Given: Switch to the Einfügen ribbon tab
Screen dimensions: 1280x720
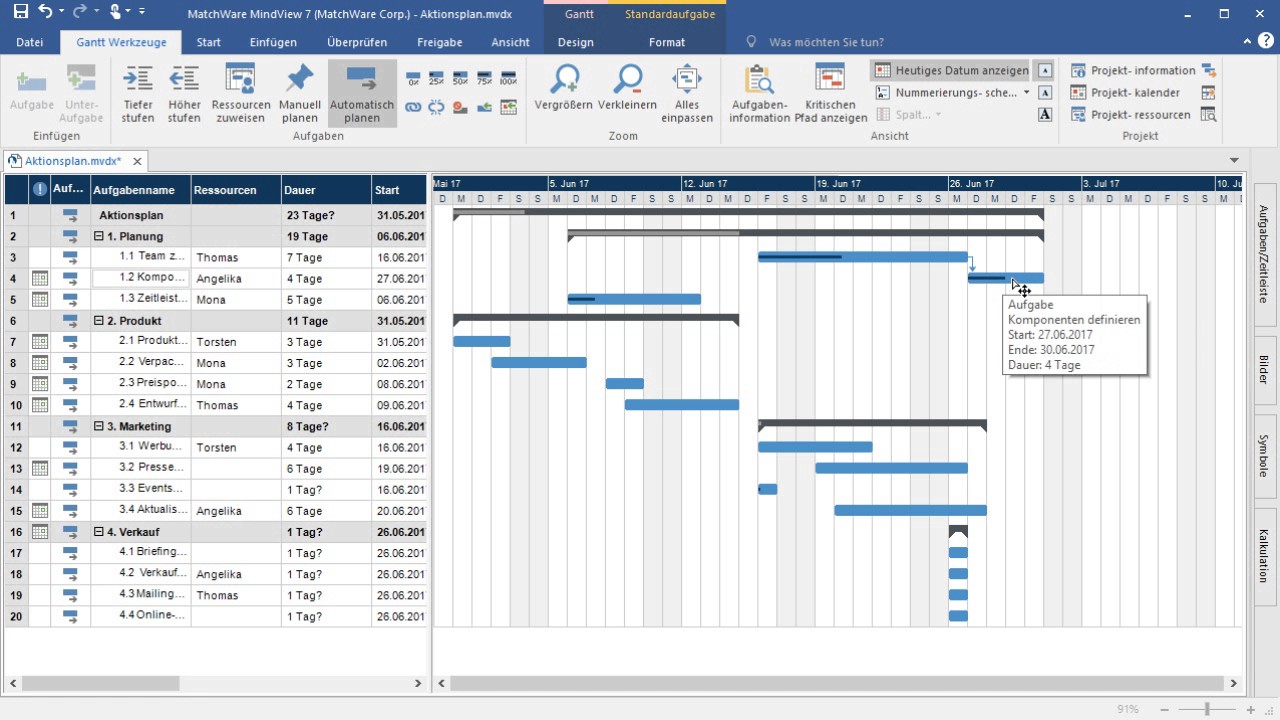Looking at the screenshot, I should [x=273, y=42].
